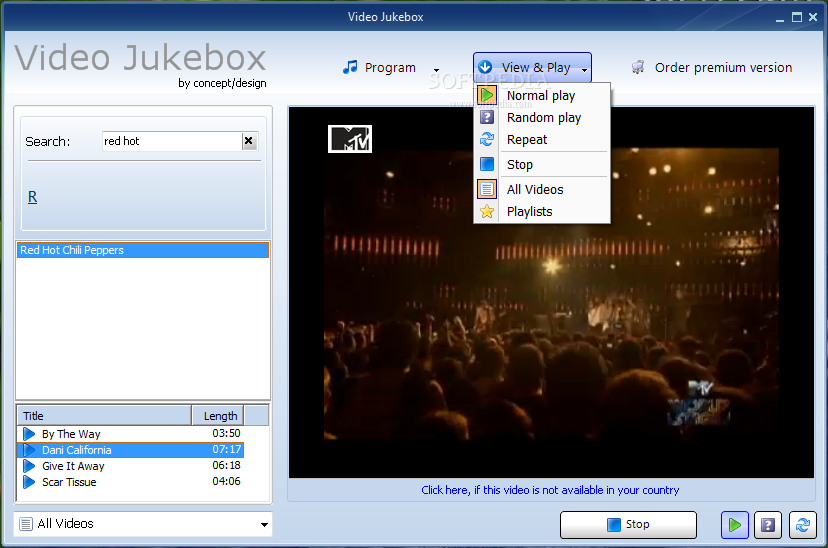Click the 07:17 length value
Screen dimensions: 828x548
[227, 449]
